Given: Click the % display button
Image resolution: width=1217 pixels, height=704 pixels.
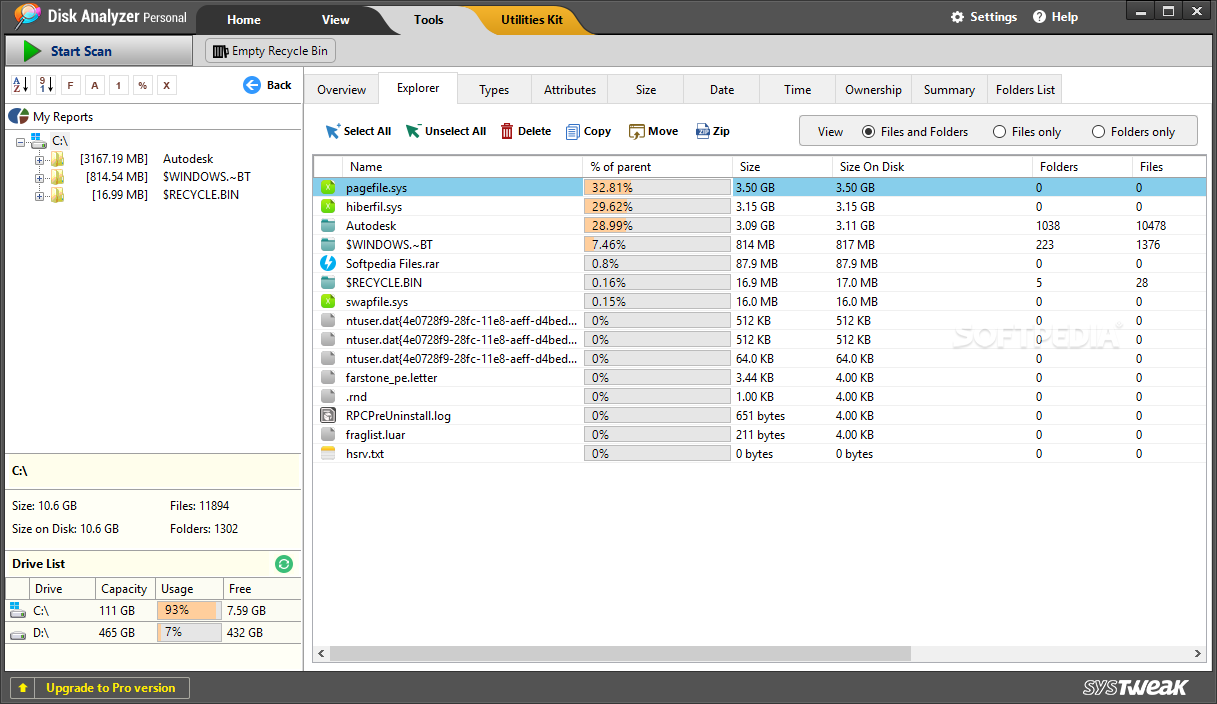Looking at the screenshot, I should tap(143, 85).
